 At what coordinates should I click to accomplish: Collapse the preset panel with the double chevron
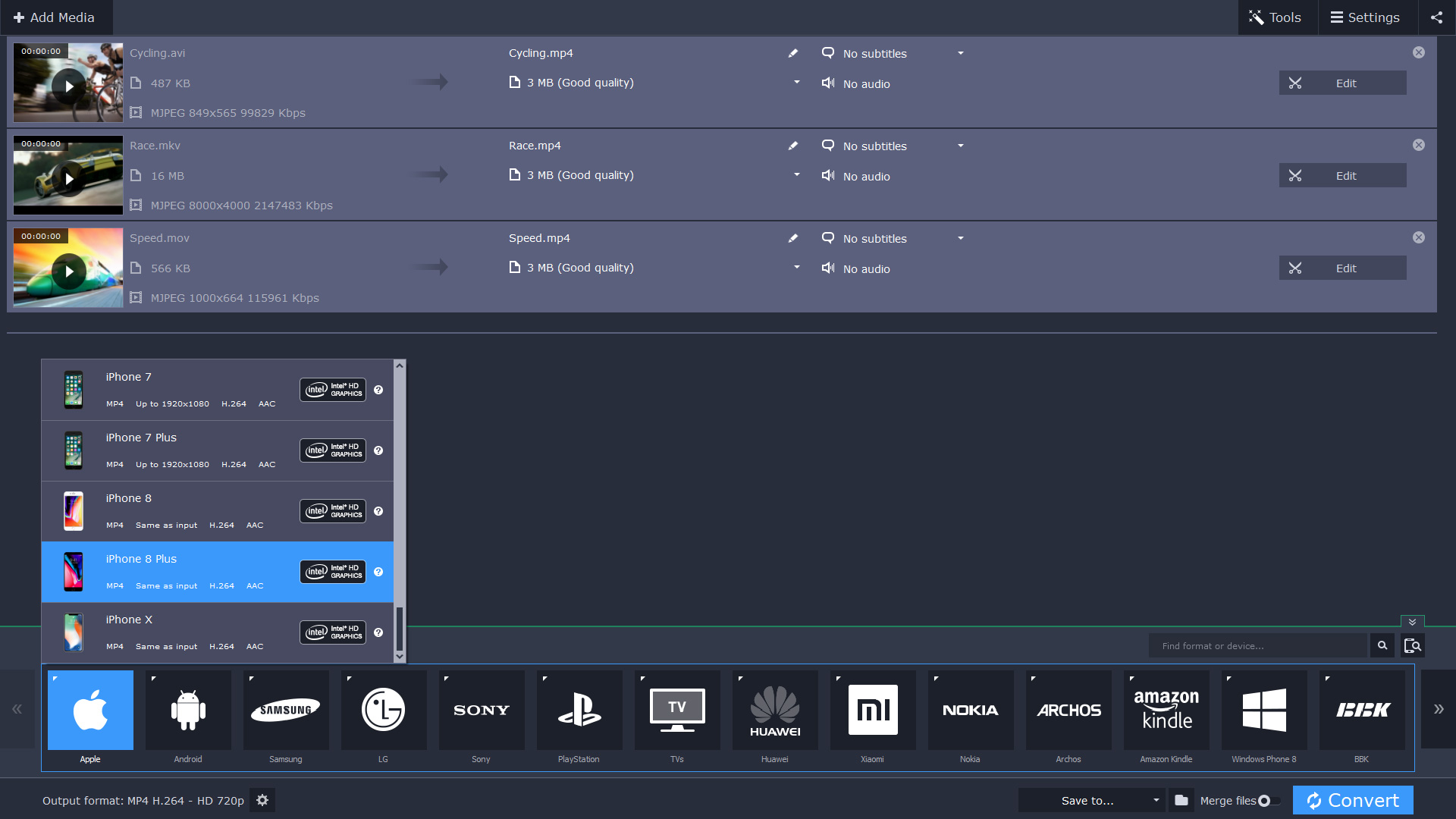[1411, 622]
